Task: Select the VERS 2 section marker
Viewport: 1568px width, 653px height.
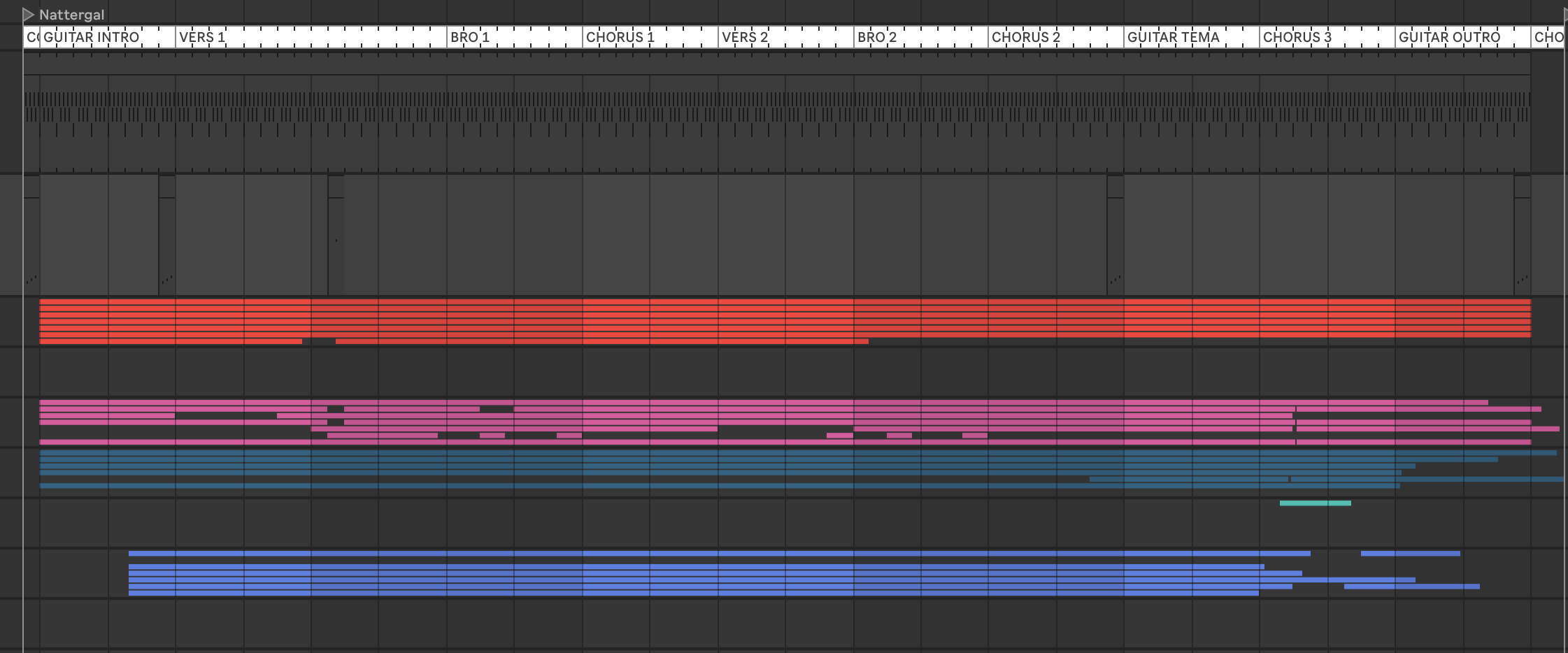Action: (744, 37)
